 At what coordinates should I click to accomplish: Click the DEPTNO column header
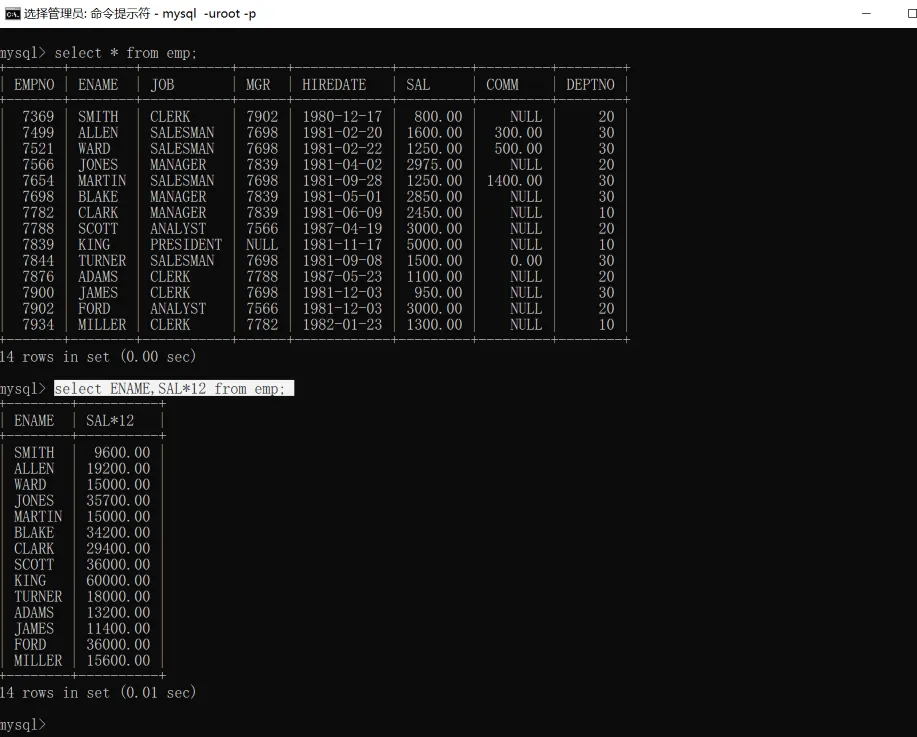click(x=590, y=85)
